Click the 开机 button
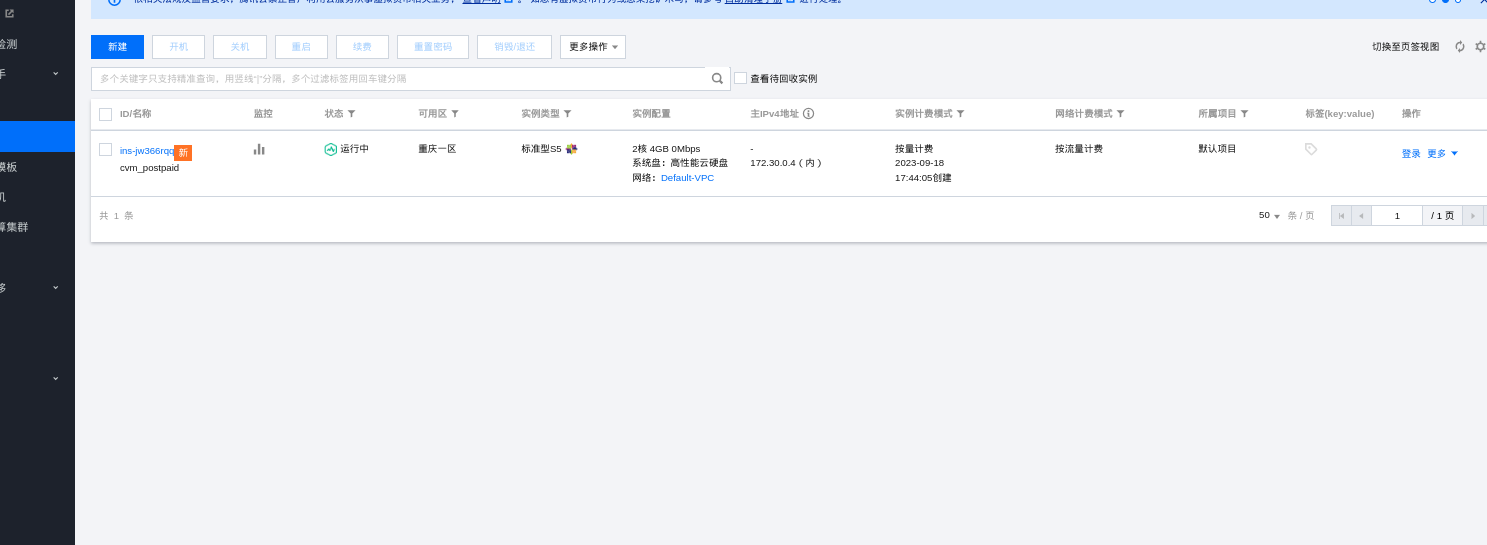 [178, 47]
